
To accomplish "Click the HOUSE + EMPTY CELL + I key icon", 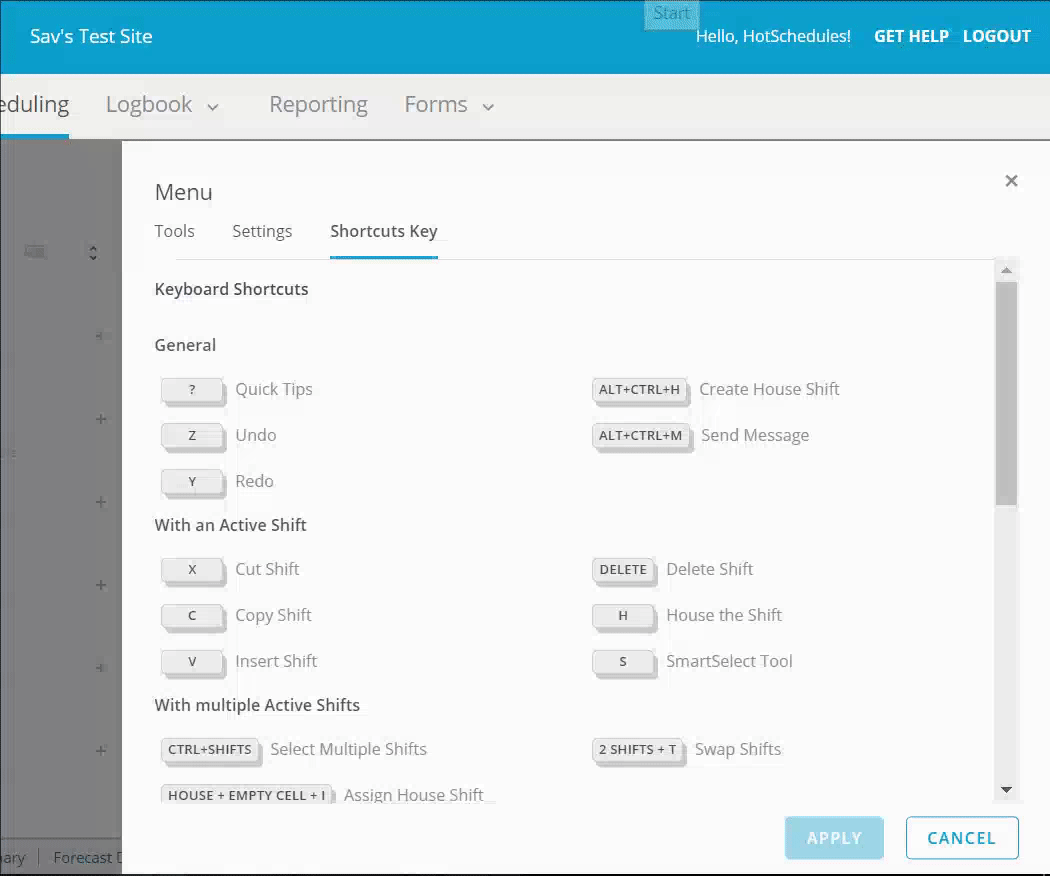I will click(246, 795).
